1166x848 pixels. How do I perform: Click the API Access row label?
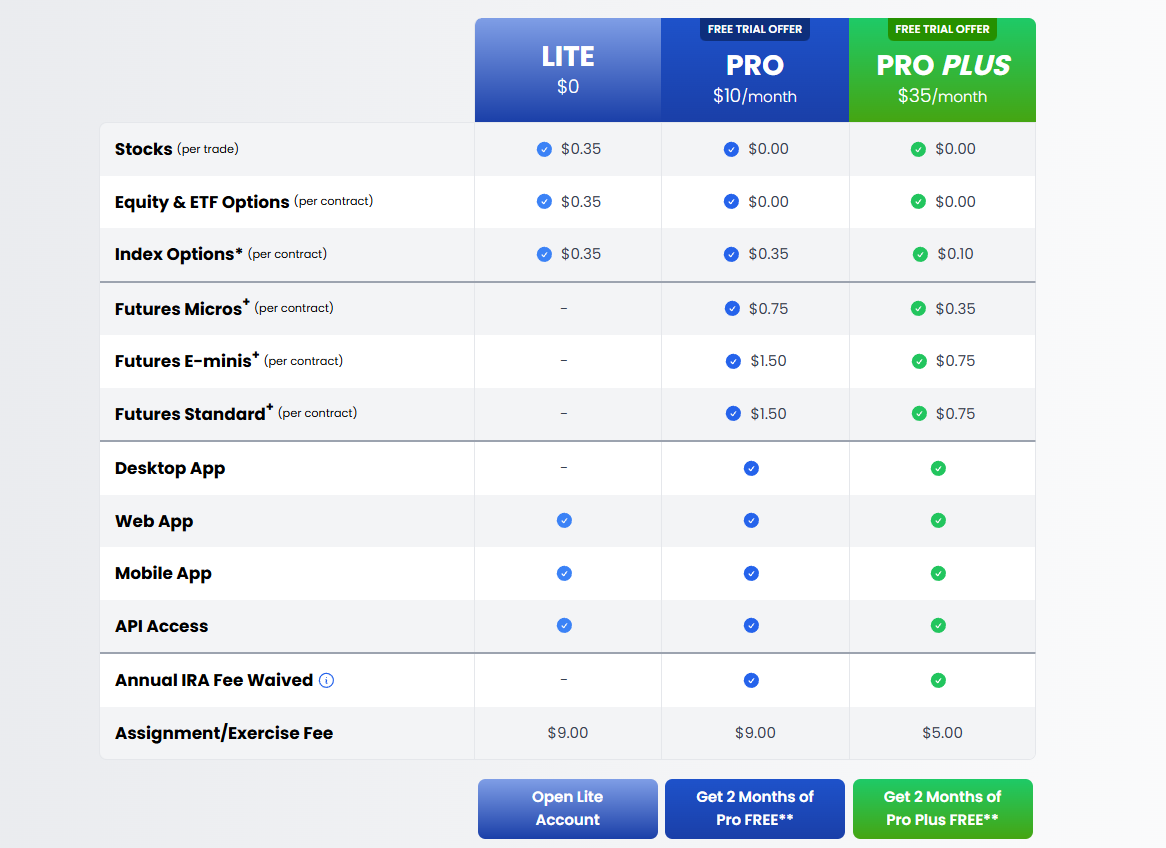[161, 626]
